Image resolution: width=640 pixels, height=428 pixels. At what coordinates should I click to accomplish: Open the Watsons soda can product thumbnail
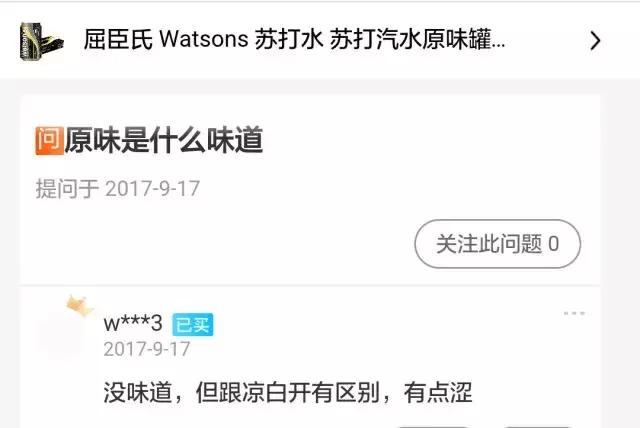[41, 41]
